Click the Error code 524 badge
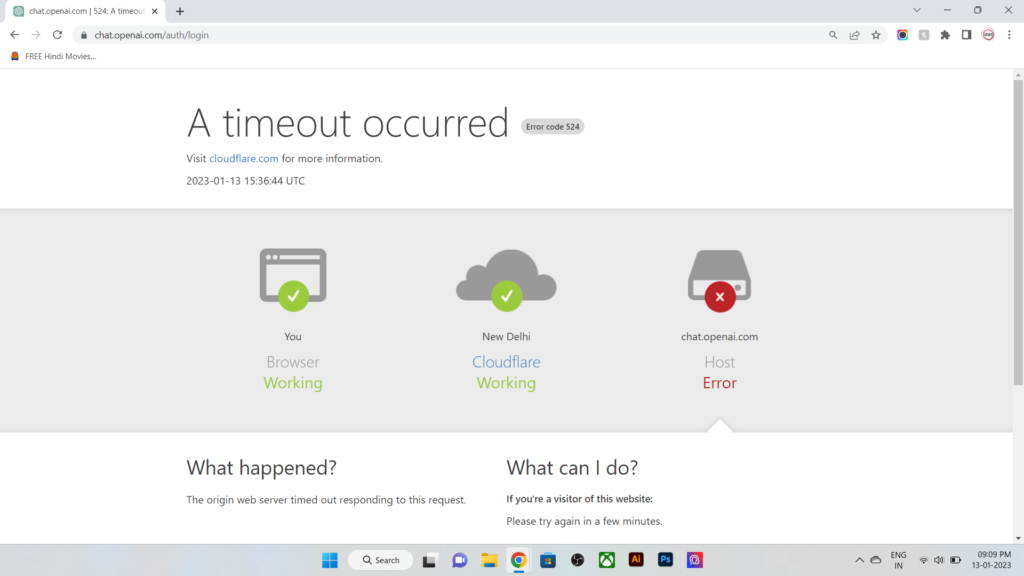1024x576 pixels. tap(552, 127)
